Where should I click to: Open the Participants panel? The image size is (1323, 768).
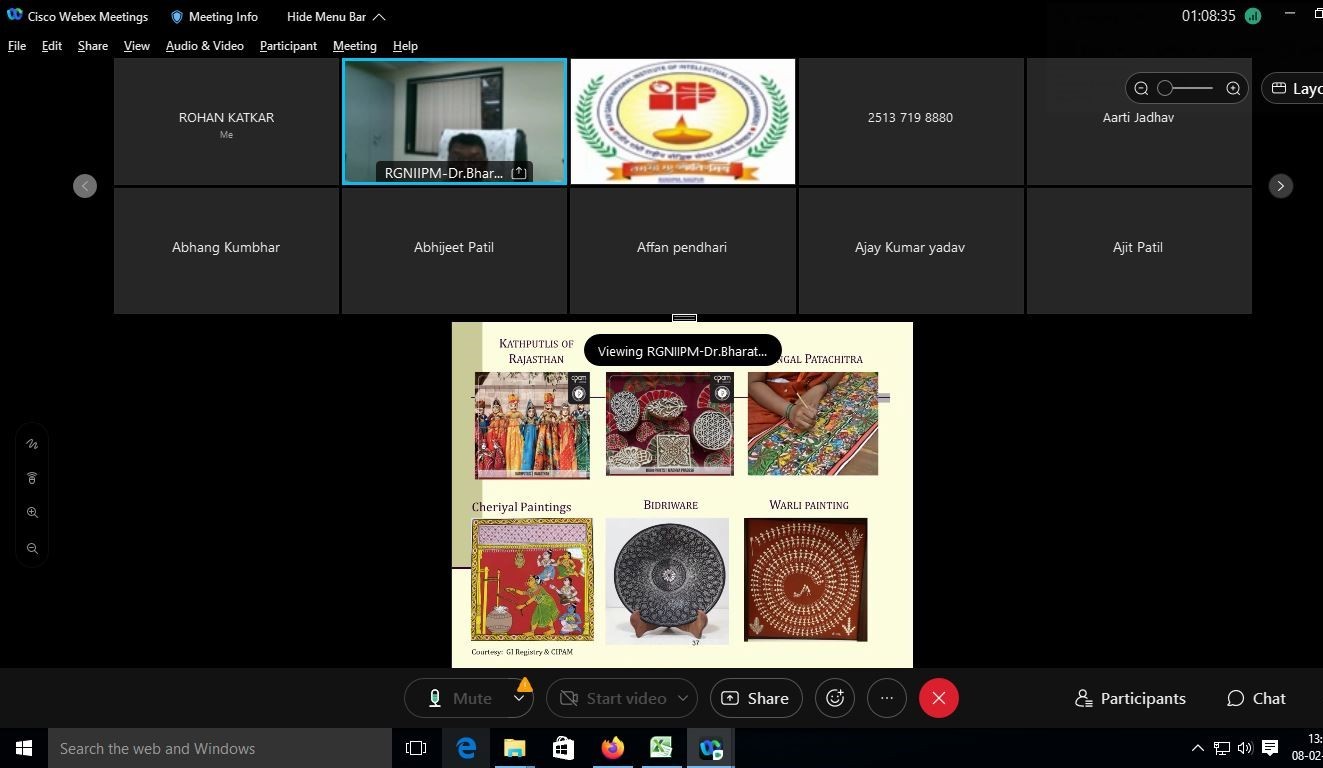click(1130, 698)
